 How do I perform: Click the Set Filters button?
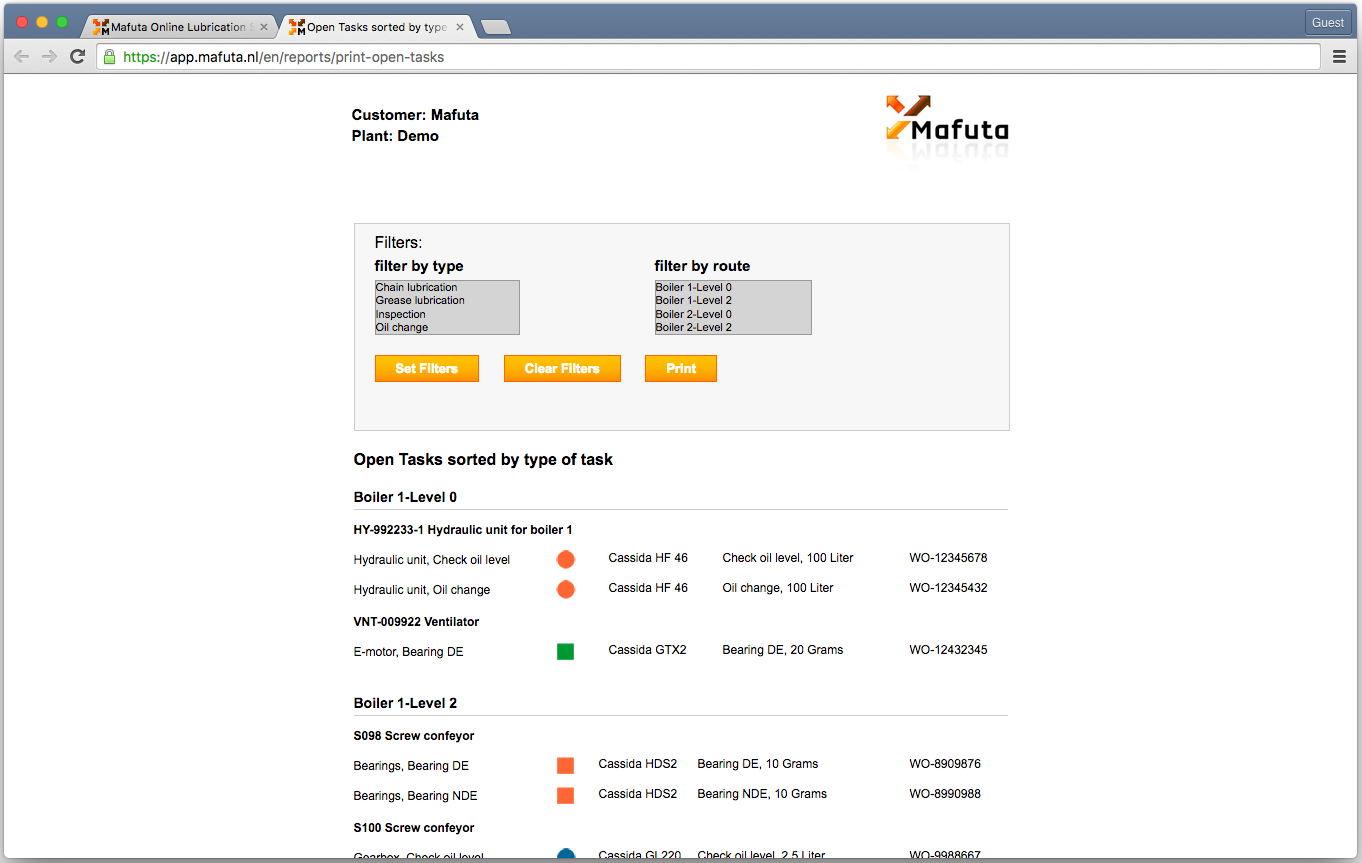(x=427, y=368)
